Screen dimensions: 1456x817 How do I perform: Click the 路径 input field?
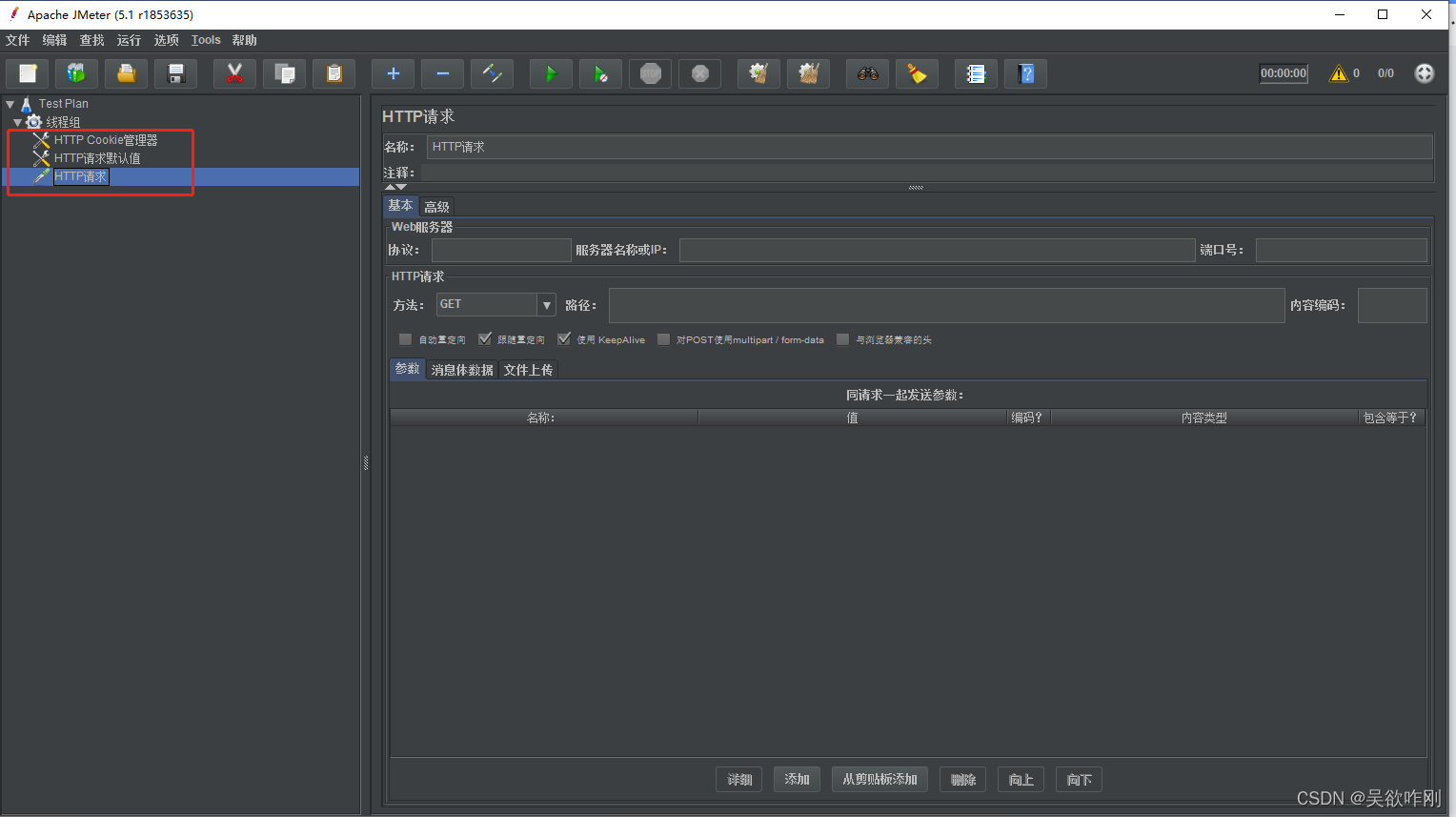tap(947, 305)
